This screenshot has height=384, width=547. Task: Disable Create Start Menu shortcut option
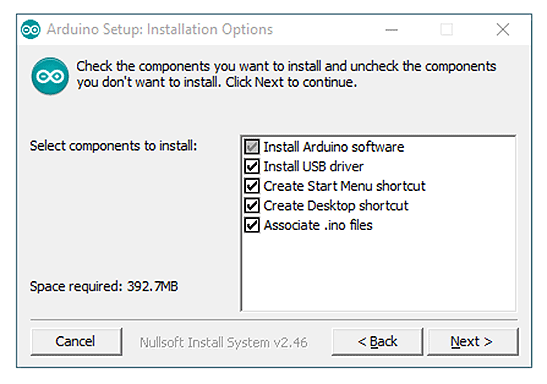[x=252, y=186]
